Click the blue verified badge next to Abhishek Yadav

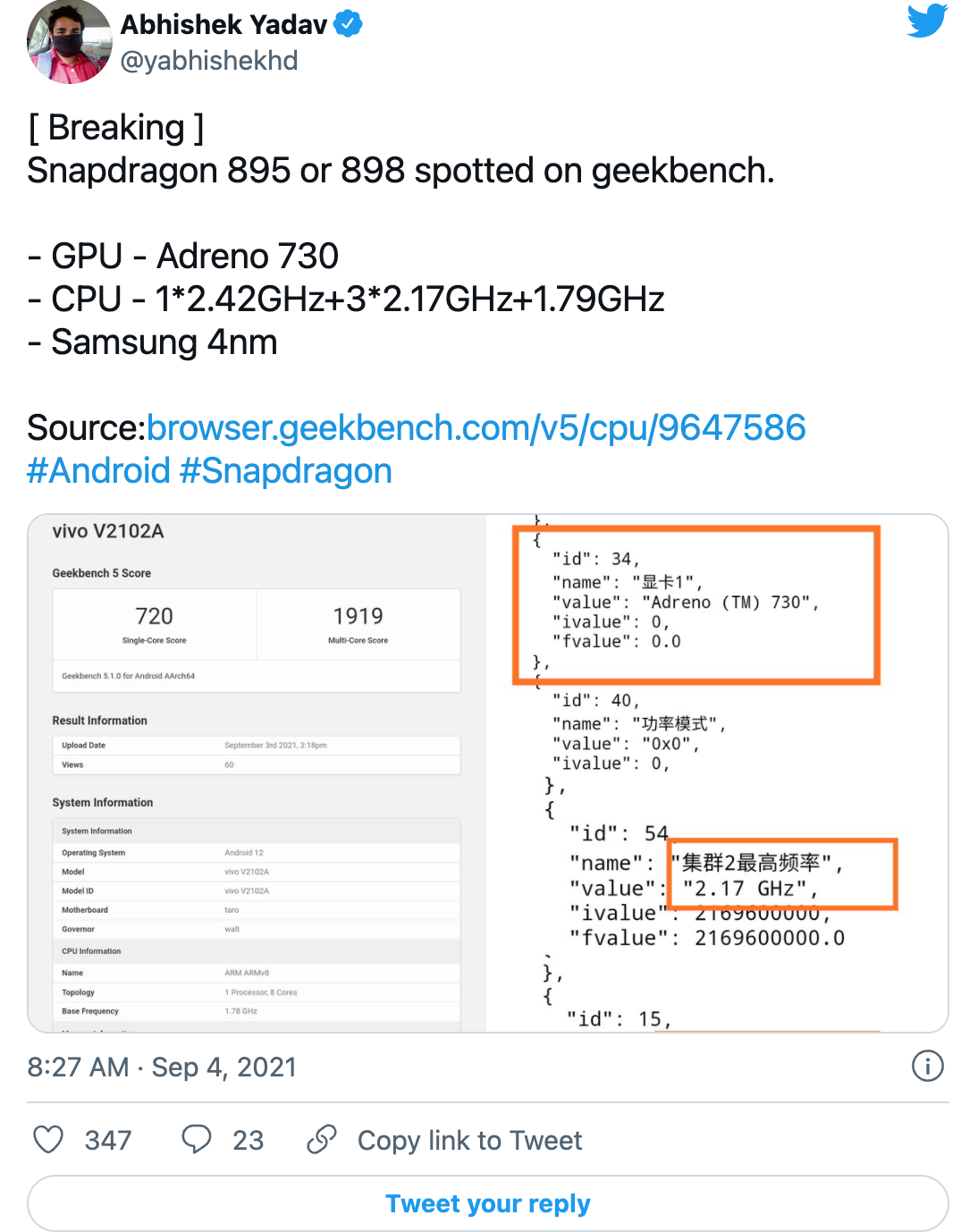tap(349, 23)
